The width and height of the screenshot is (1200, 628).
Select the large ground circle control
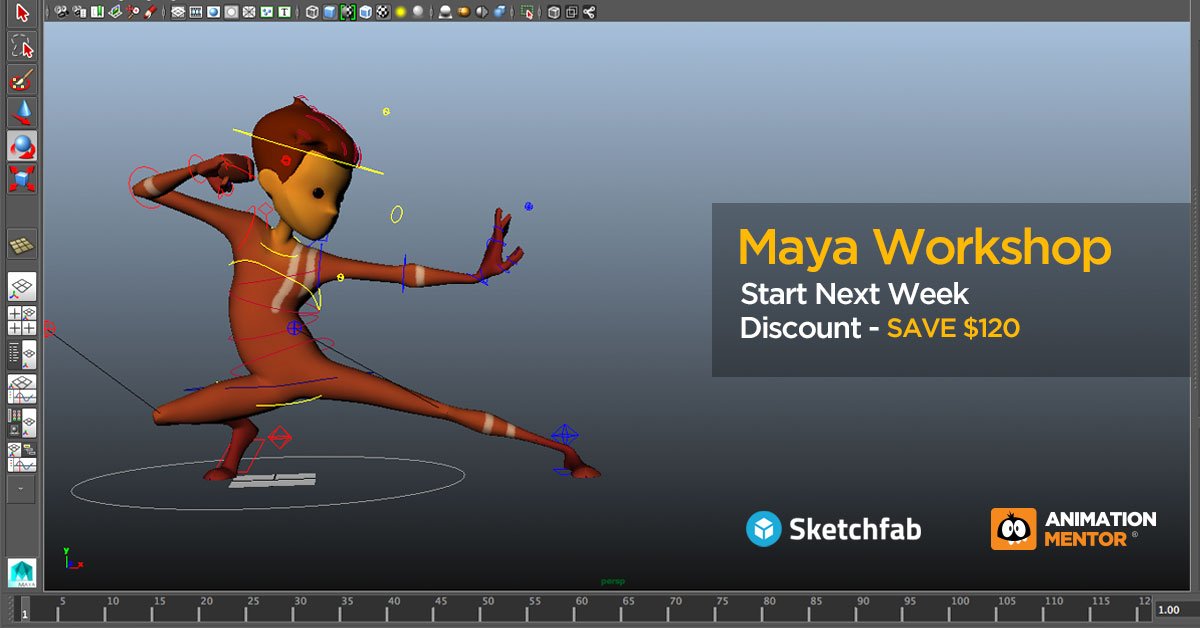268,482
